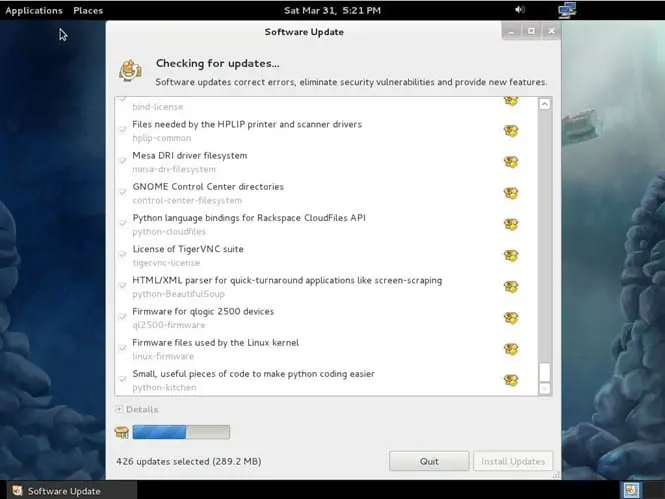Screen dimensions: 665x499
Task: Click the scrollbar up arrow in update list
Action: pyautogui.click(x=545, y=104)
